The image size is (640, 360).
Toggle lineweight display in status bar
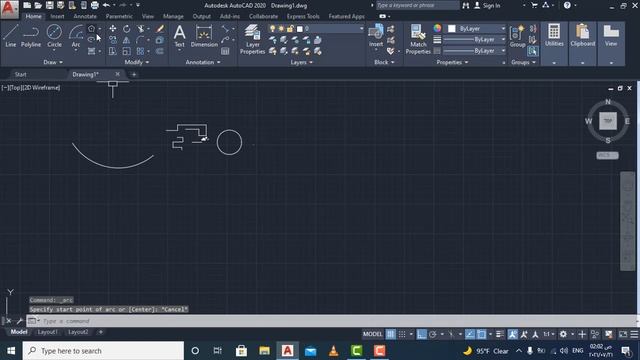coord(500,334)
